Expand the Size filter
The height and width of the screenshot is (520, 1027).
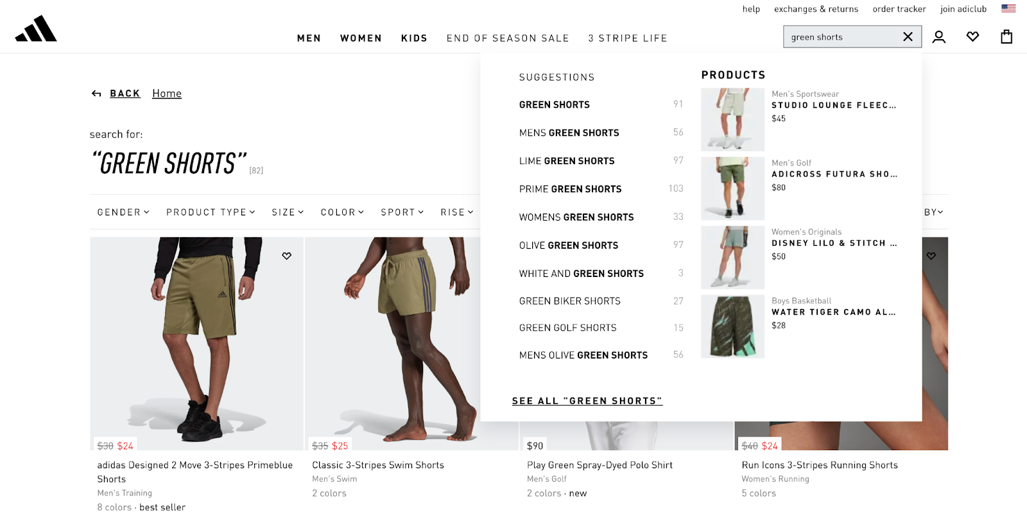coord(288,212)
